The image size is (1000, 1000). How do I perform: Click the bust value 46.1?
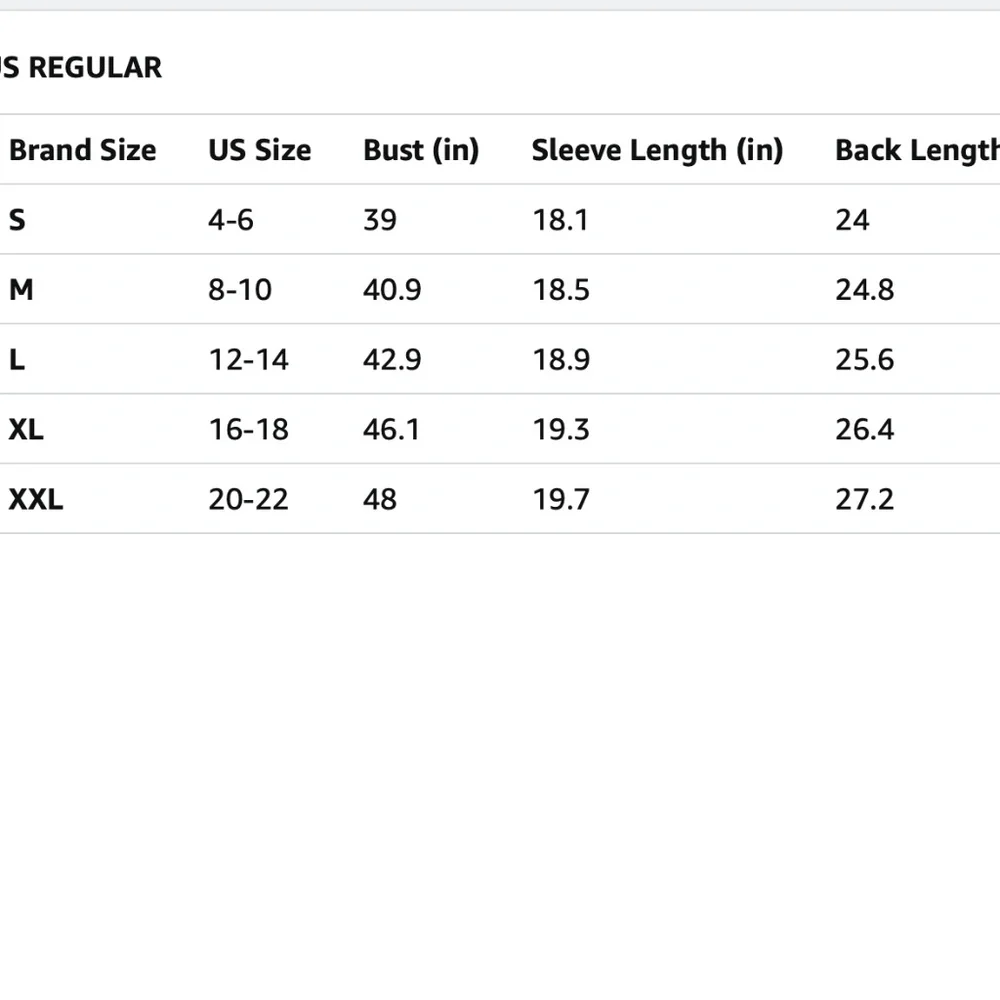[x=392, y=429]
